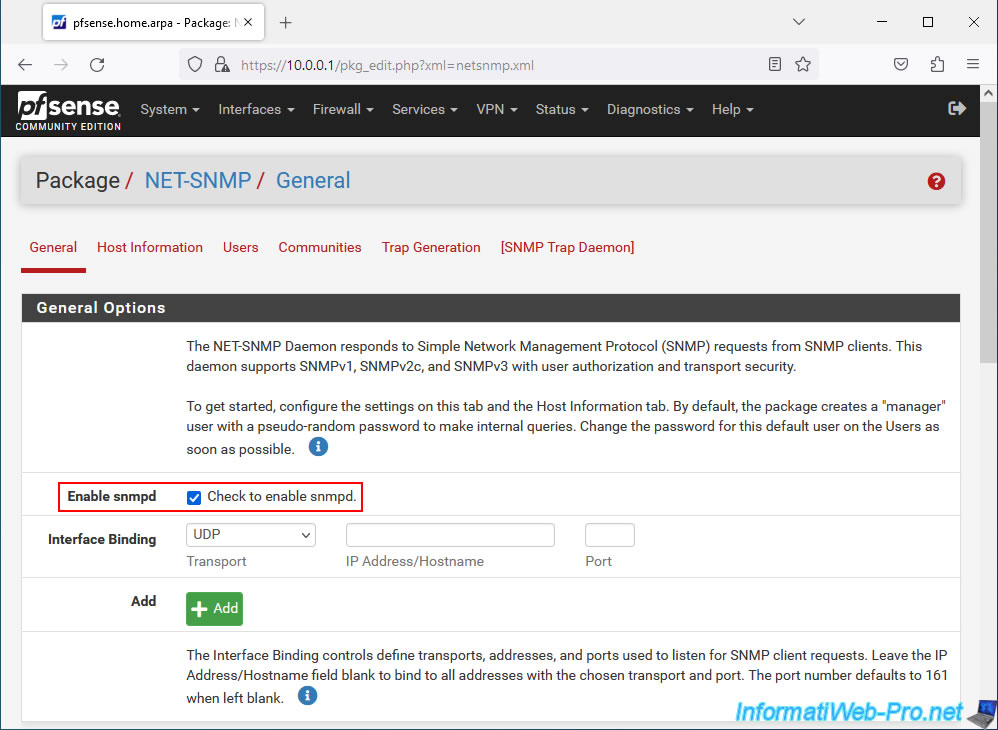Select the pfsense.home.arpa browser tab
The height and width of the screenshot is (730, 998).
(153, 23)
